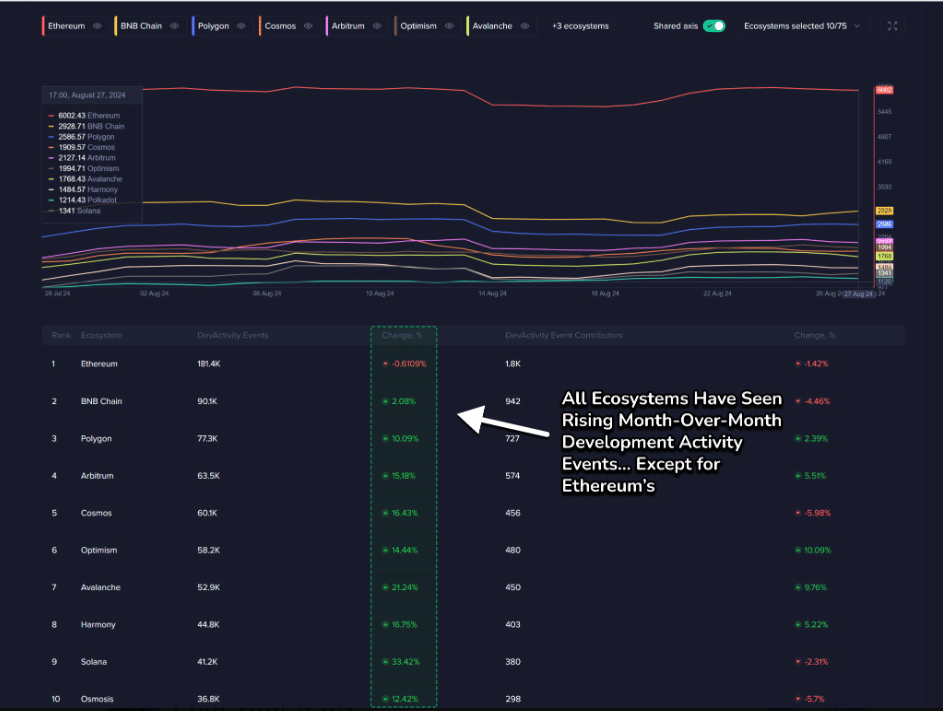The width and height of the screenshot is (943, 711).
Task: Hide the Avalanche ecosystem line
Action: (525, 26)
